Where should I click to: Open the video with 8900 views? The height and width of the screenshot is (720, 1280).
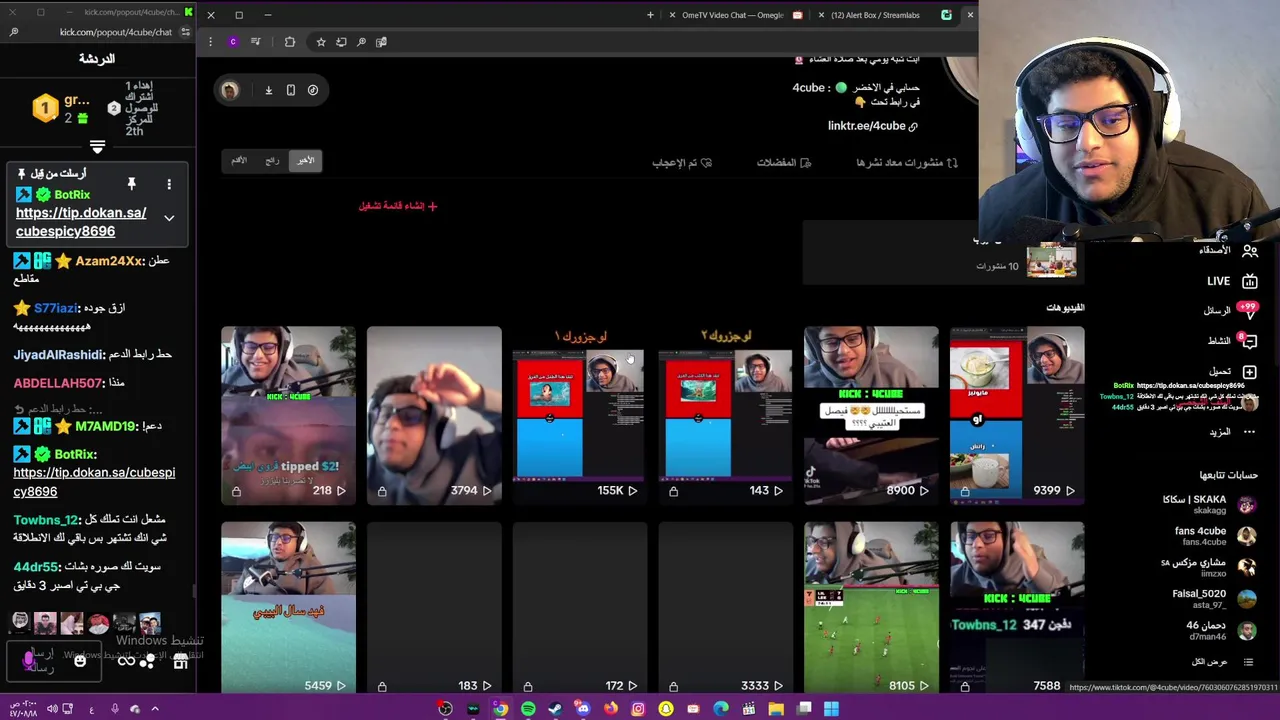pyautogui.click(x=871, y=415)
